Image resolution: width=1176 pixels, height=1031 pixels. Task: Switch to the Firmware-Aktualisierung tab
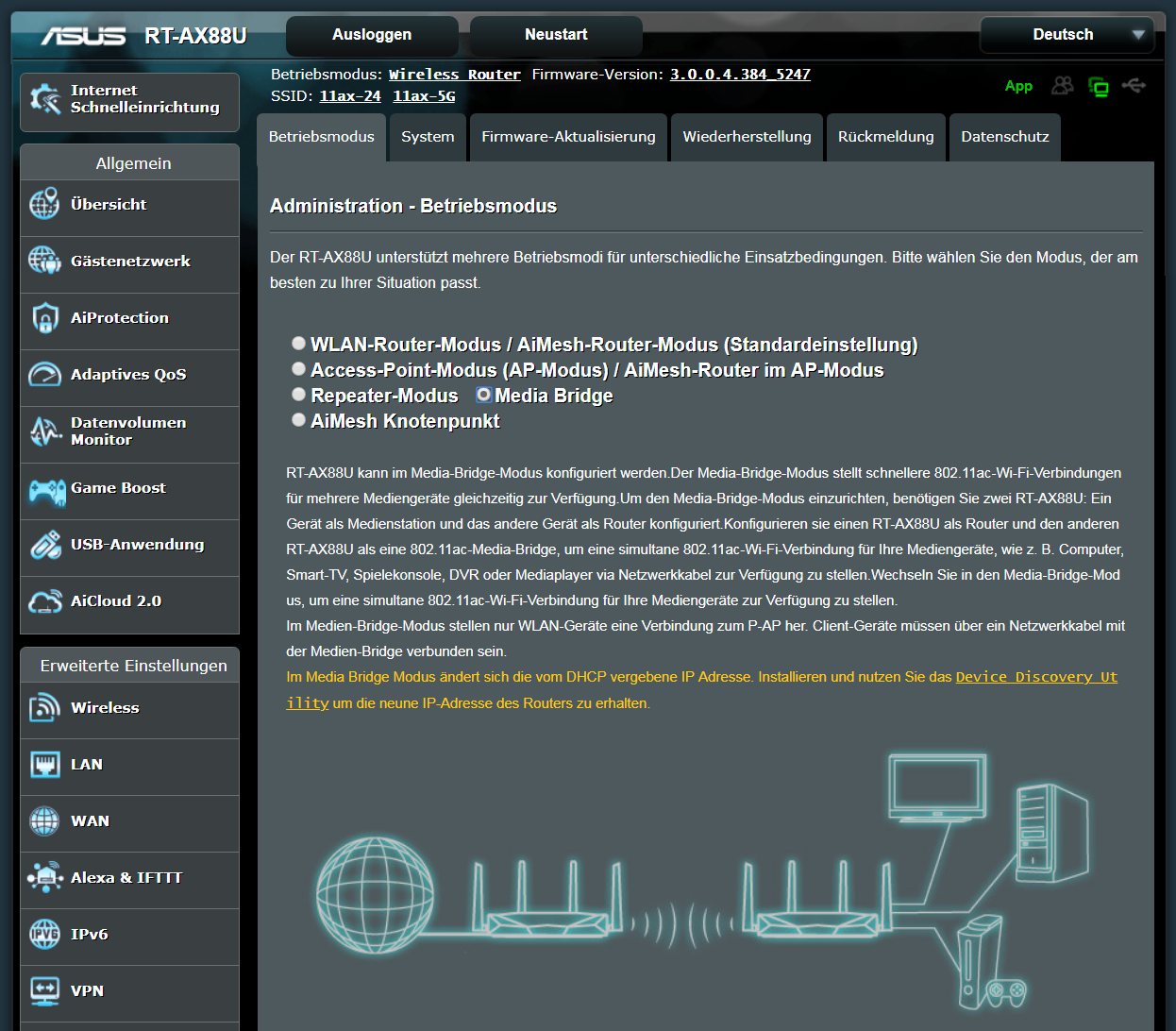[x=568, y=137]
